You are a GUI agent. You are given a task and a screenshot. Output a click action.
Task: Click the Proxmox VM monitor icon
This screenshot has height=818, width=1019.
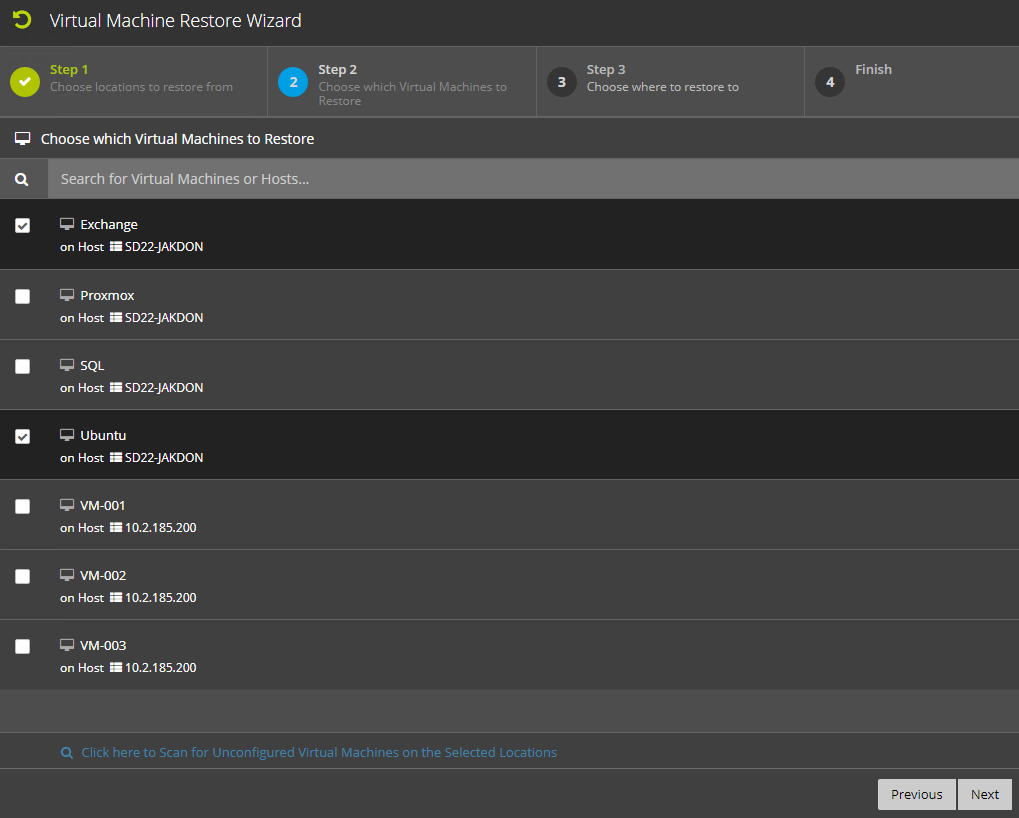[67, 295]
